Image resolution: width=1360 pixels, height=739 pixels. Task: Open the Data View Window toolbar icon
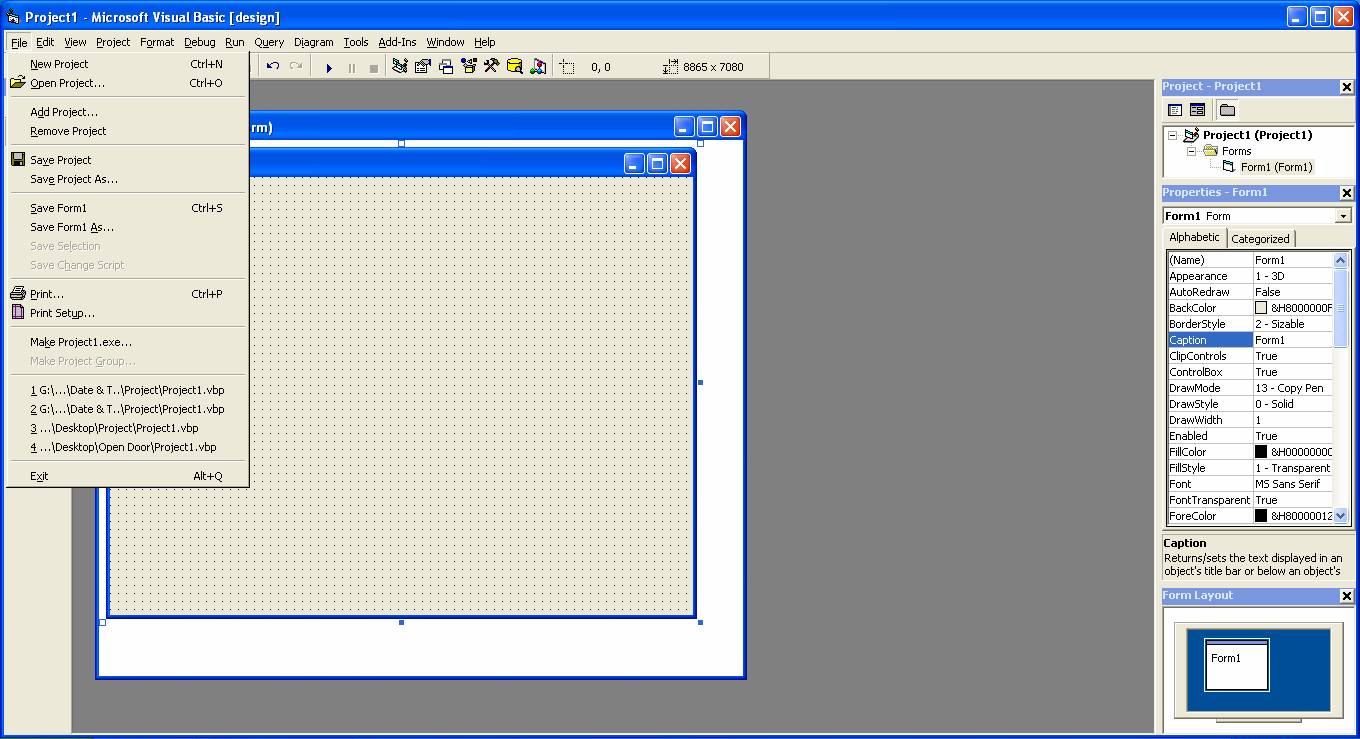pos(515,67)
